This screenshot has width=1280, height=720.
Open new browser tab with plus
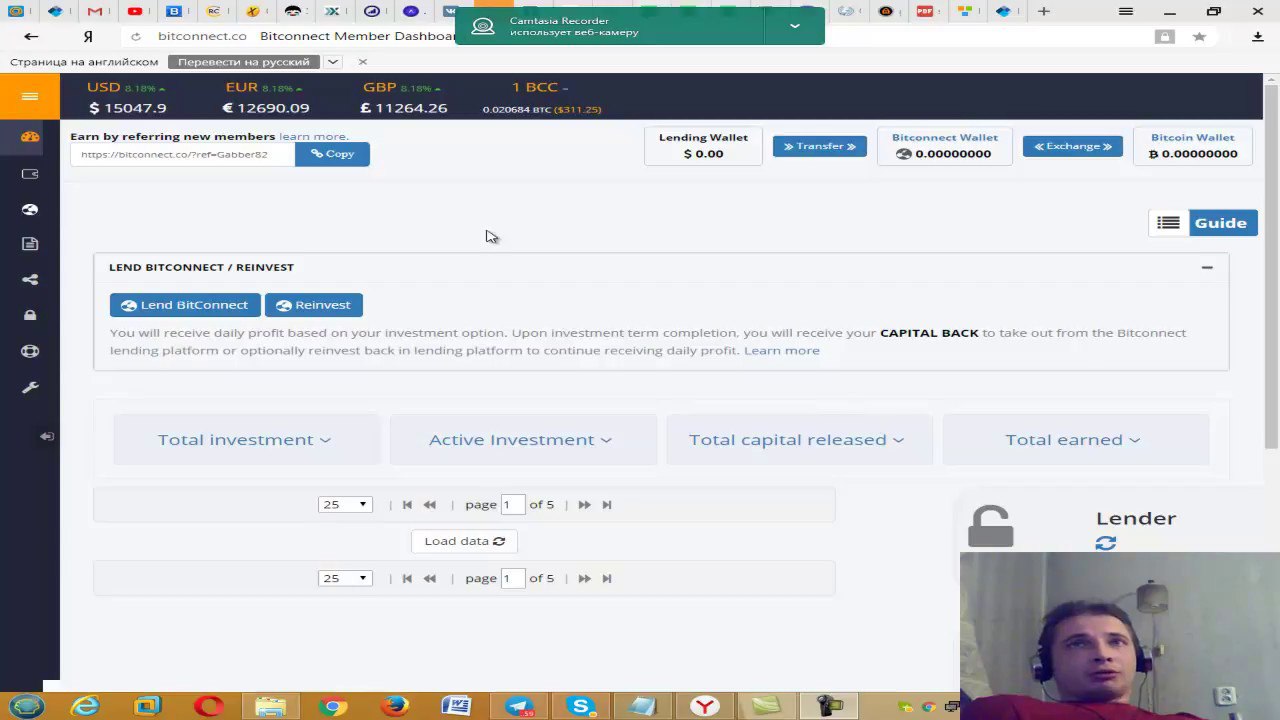point(1044,11)
